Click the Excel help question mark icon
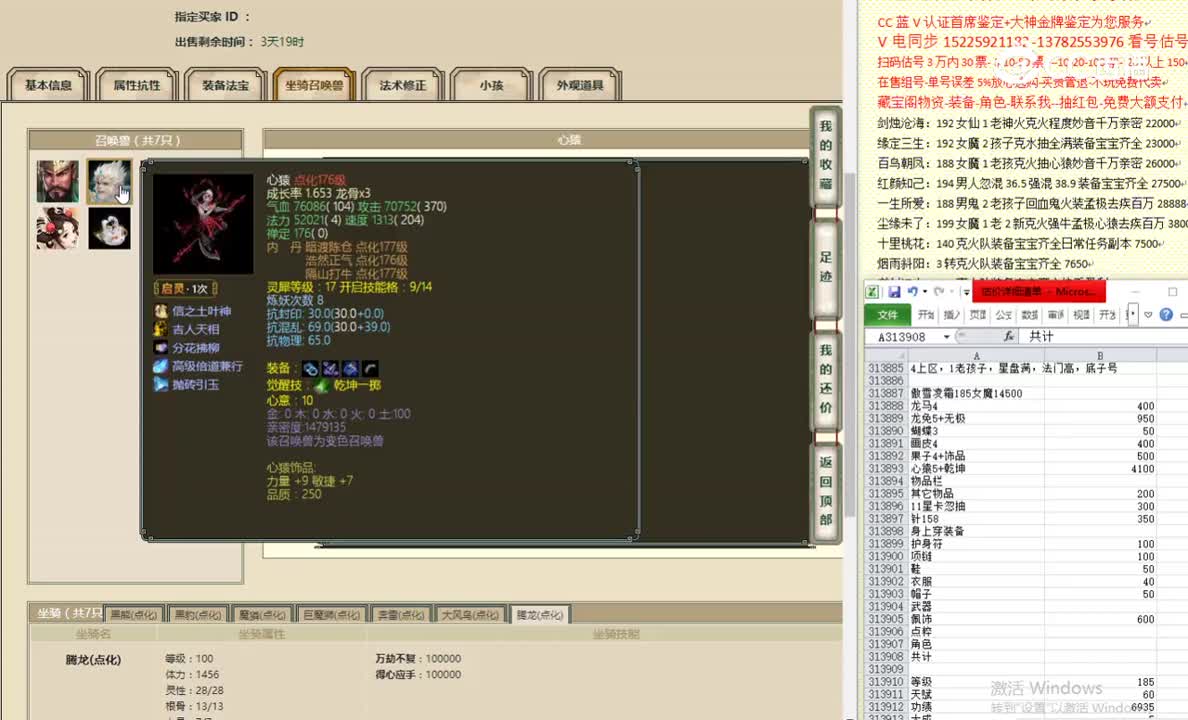Viewport: 1188px width, 720px height. pos(1166,315)
